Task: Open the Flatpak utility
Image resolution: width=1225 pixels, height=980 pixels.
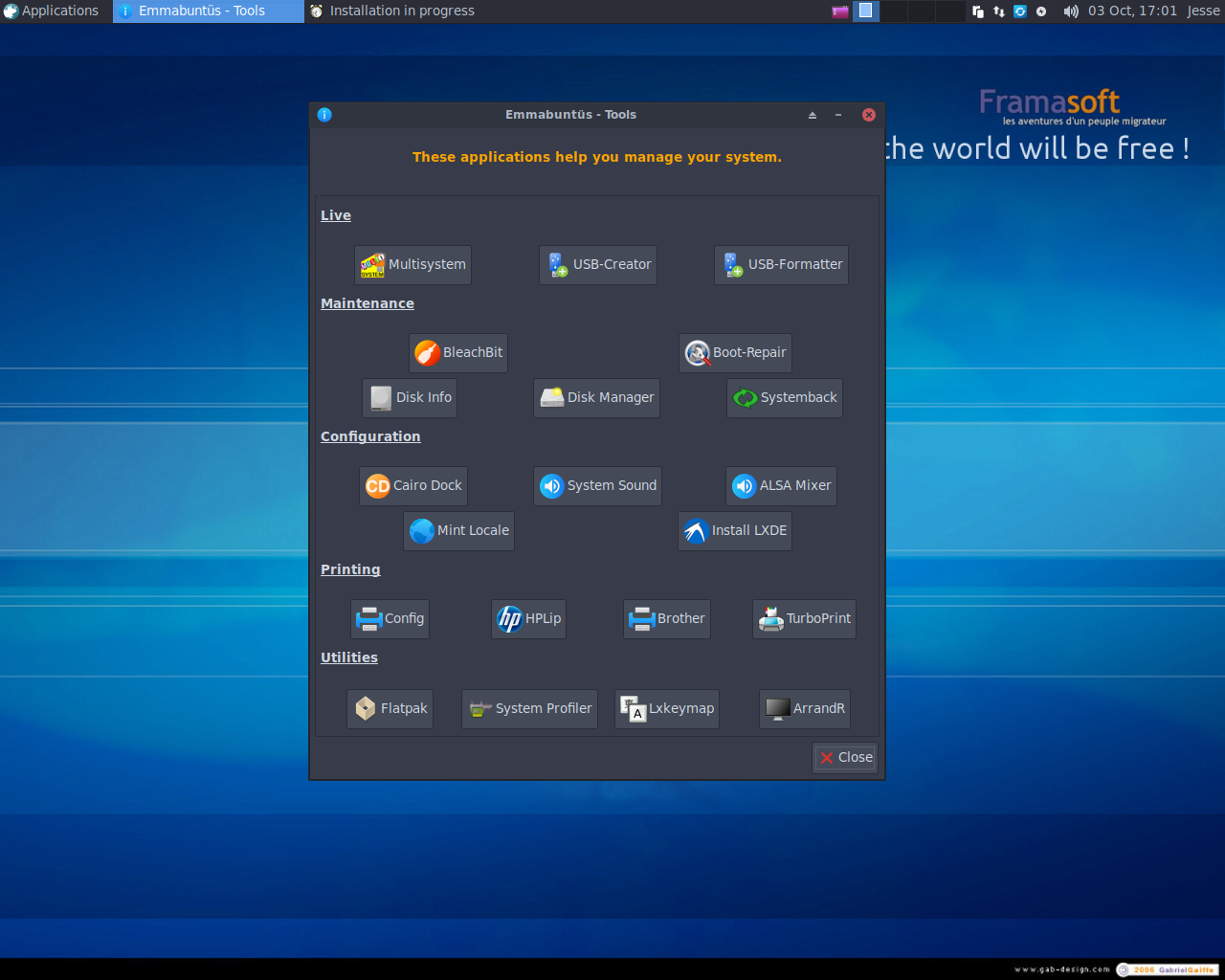Action: pos(390,709)
